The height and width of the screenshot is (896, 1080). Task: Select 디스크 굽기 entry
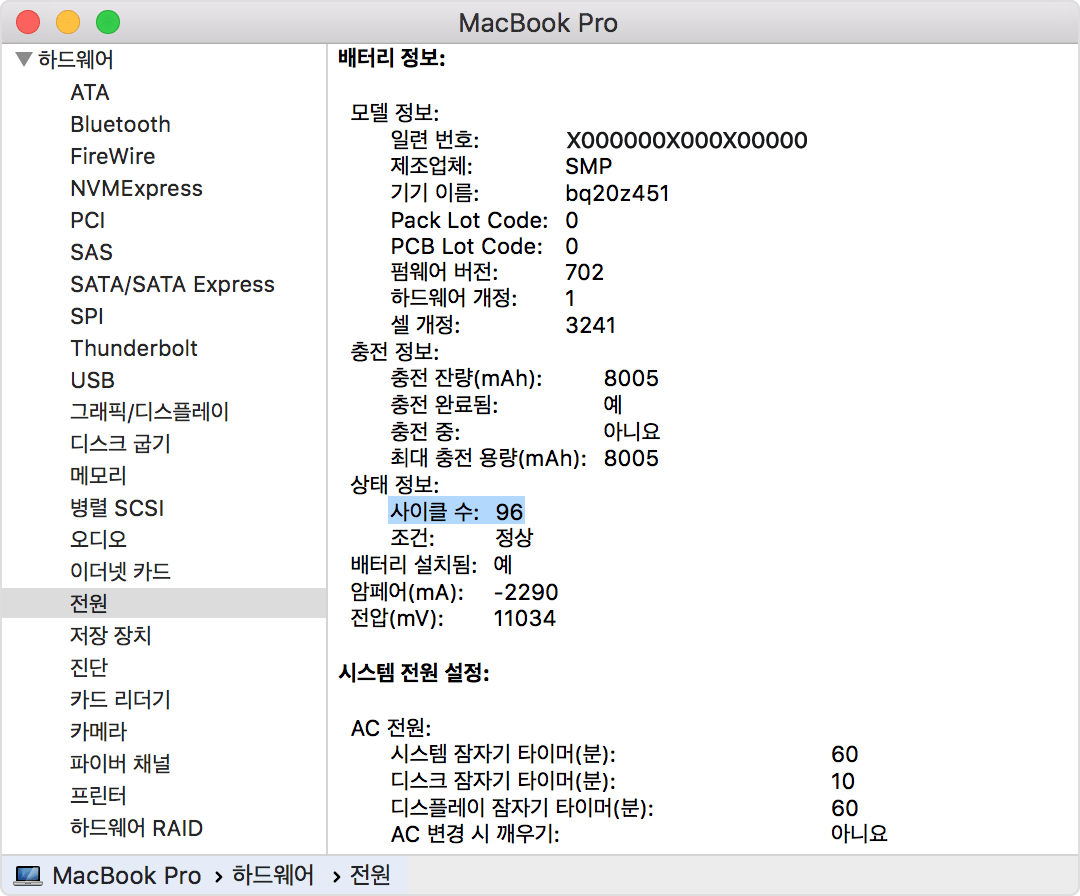coord(121,444)
